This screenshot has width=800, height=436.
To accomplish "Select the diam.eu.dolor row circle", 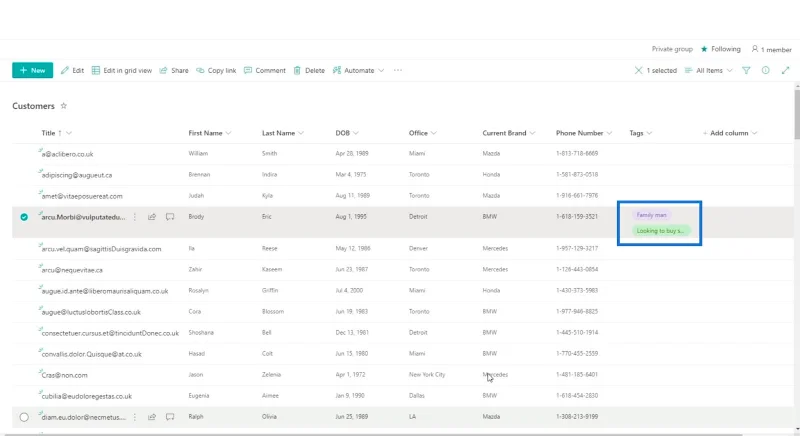I will tap(24, 417).
